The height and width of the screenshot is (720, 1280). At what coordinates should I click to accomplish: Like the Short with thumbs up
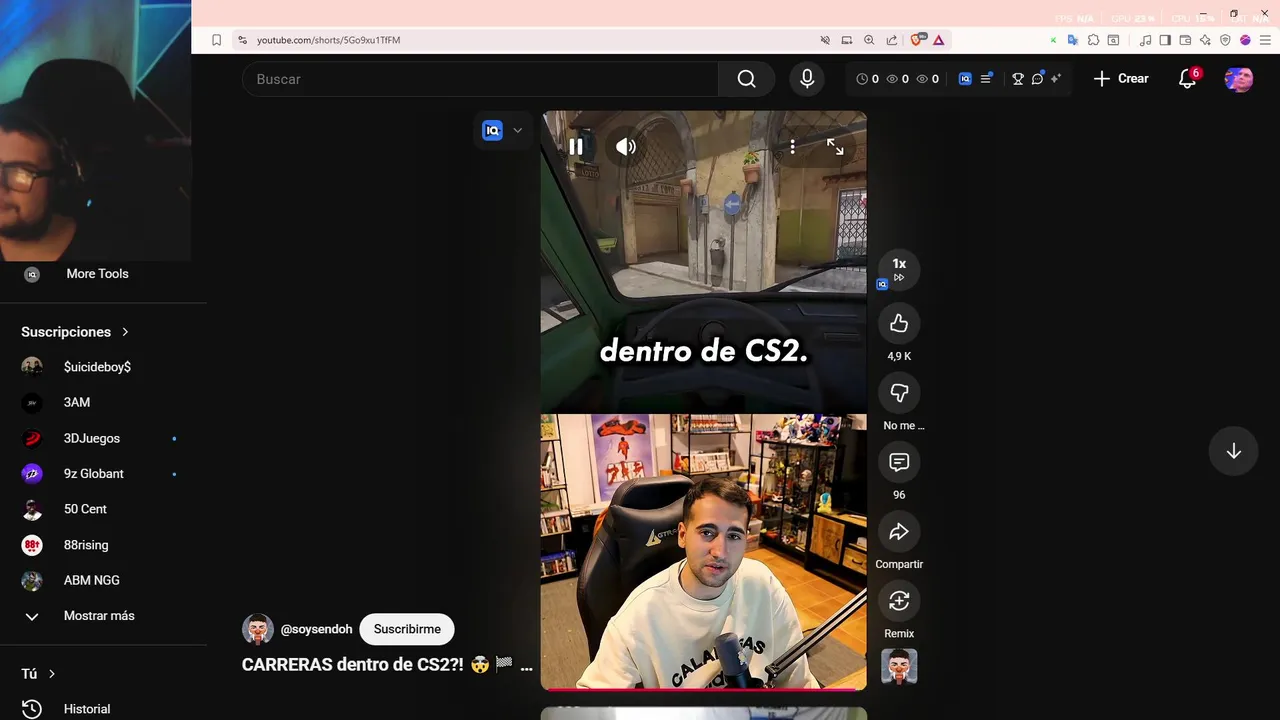coord(899,323)
